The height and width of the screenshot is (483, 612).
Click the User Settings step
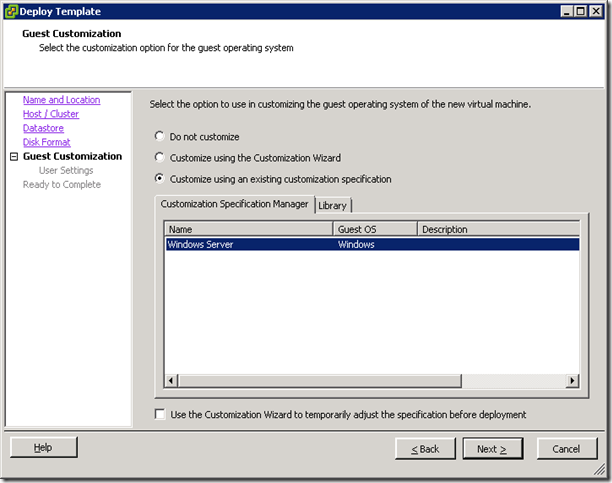pos(66,170)
